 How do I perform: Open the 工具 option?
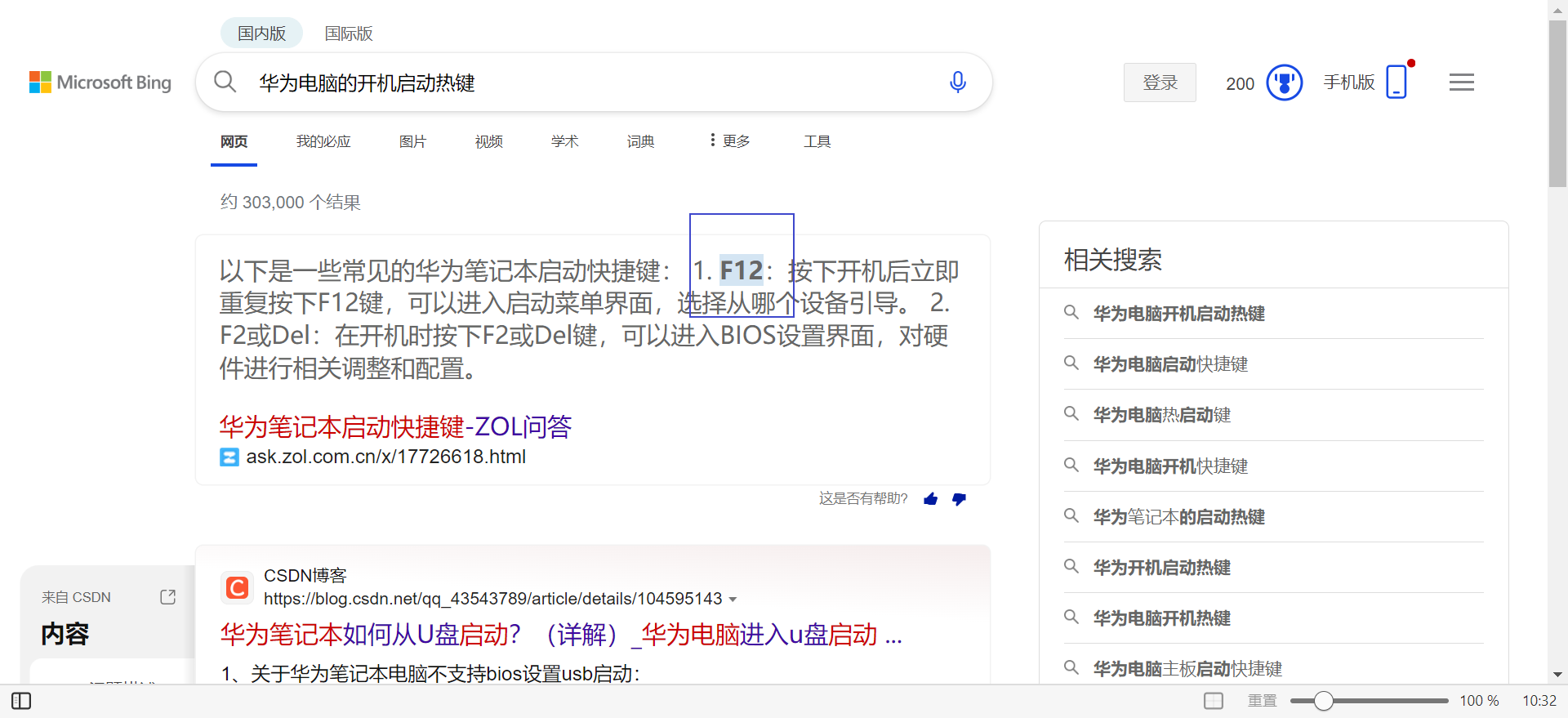tap(817, 141)
